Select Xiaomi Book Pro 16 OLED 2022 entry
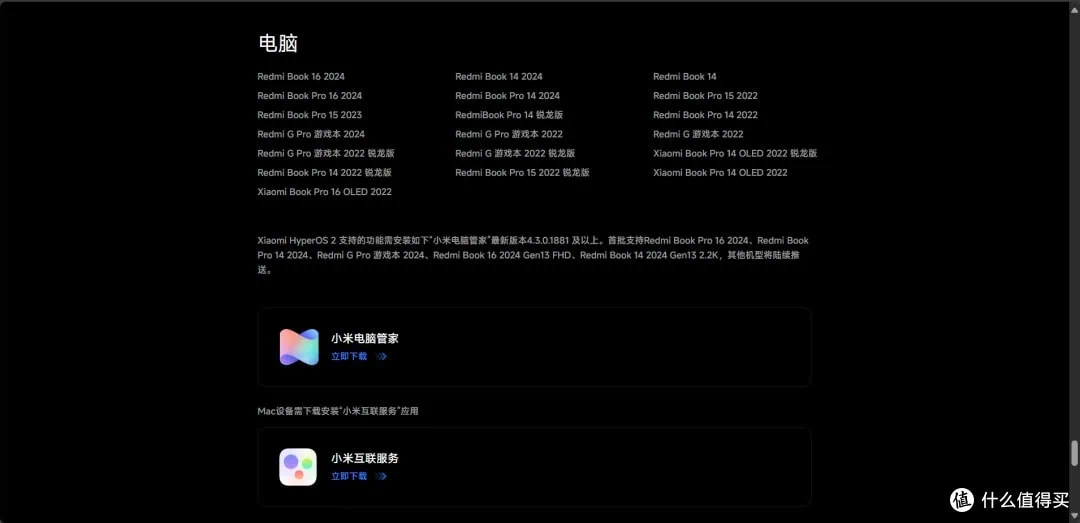The height and width of the screenshot is (523, 1080). 324,192
